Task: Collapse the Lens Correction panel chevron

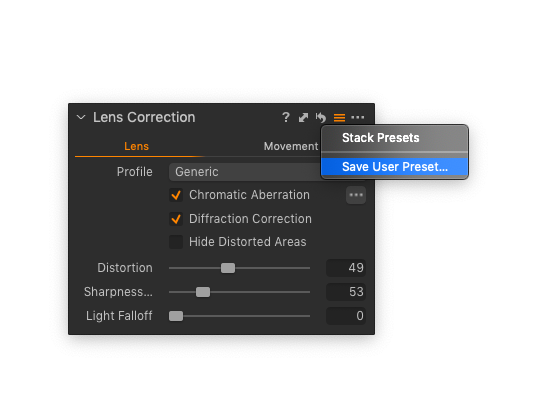Action: [81, 117]
